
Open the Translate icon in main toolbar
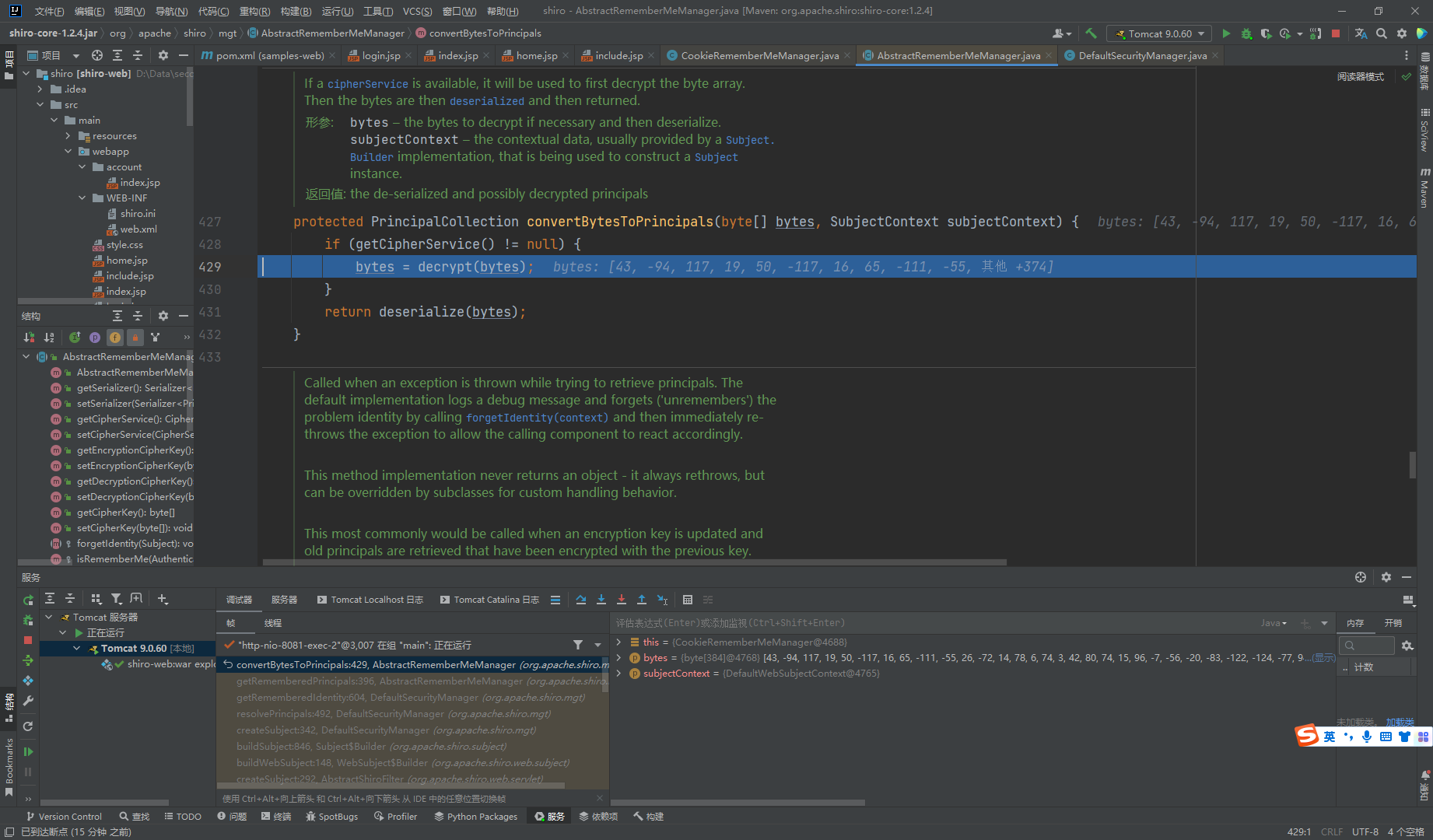click(1361, 33)
